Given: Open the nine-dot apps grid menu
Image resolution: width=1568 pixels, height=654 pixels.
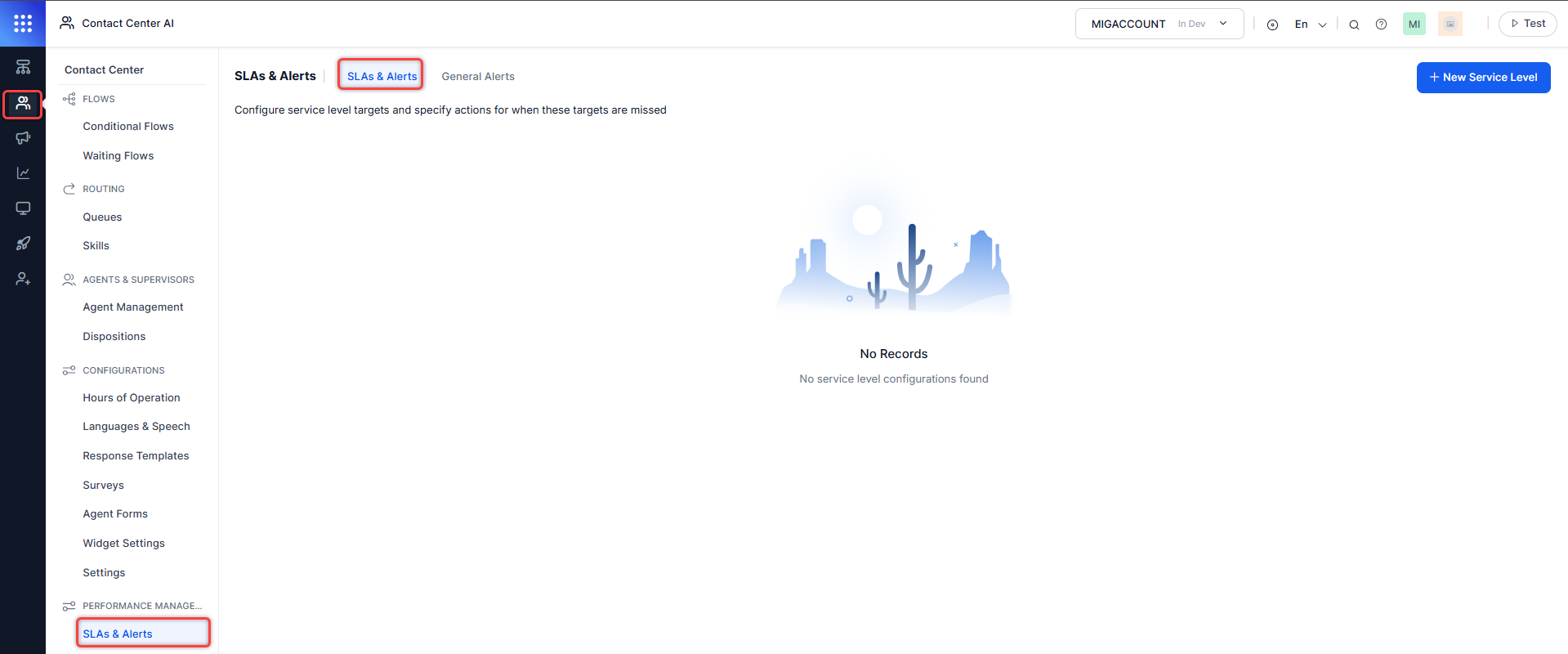Looking at the screenshot, I should coord(23,24).
